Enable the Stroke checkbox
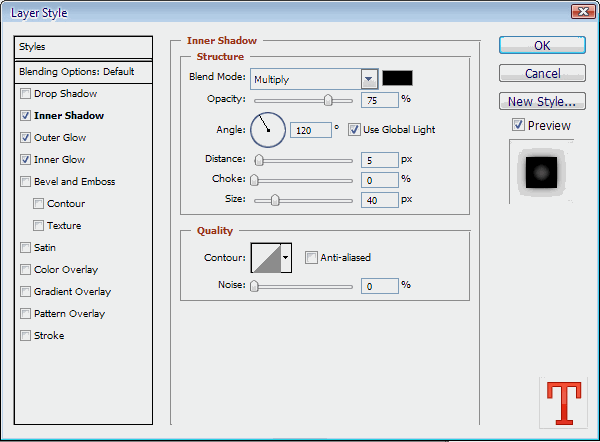 tap(25, 336)
